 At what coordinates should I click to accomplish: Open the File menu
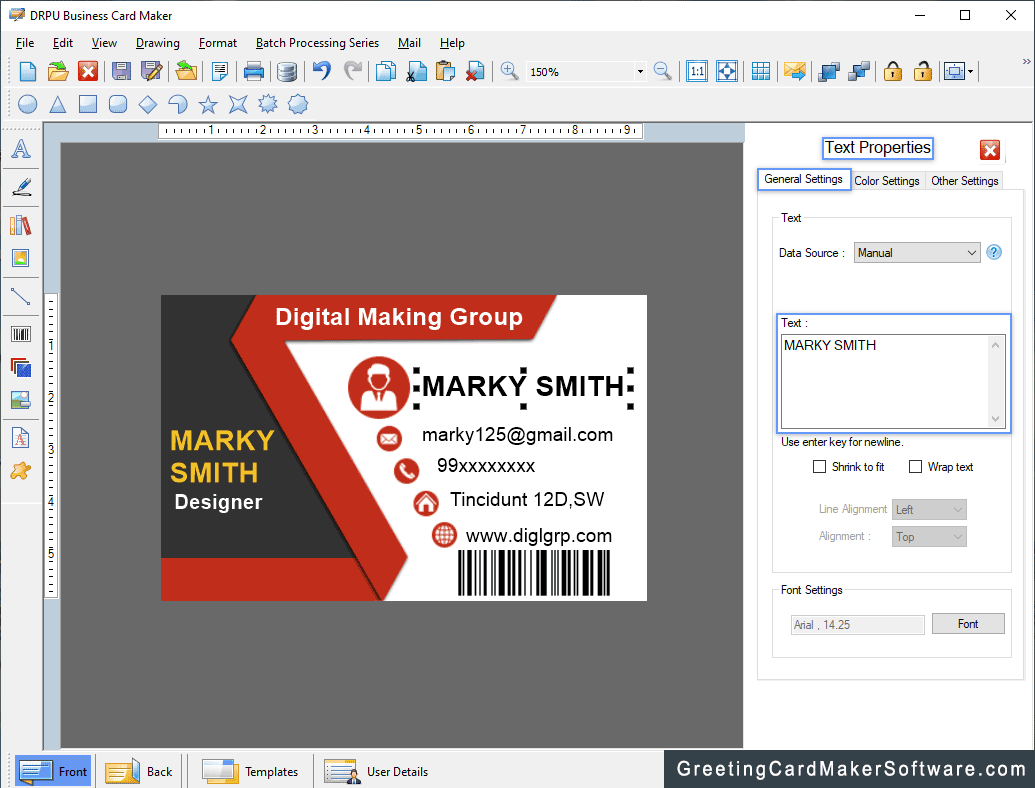click(x=25, y=43)
